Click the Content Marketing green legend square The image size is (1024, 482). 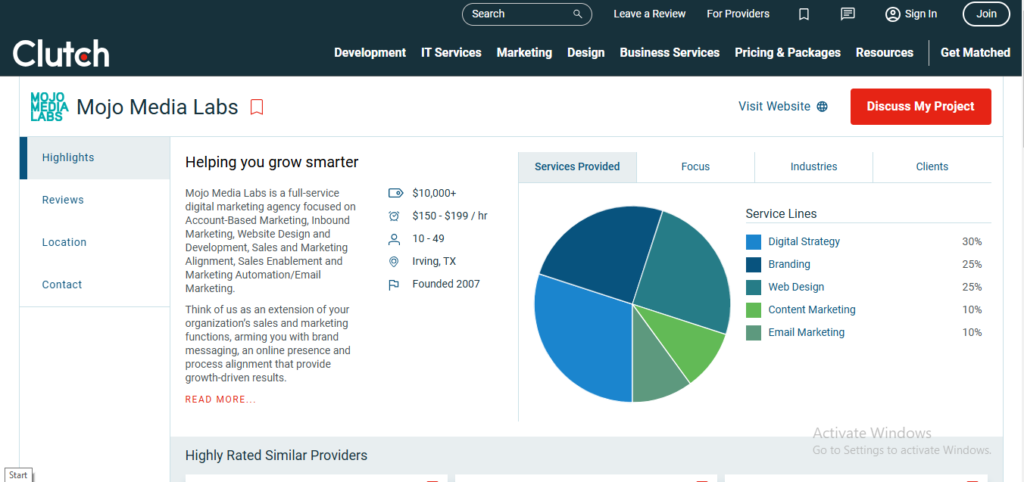[x=754, y=310]
